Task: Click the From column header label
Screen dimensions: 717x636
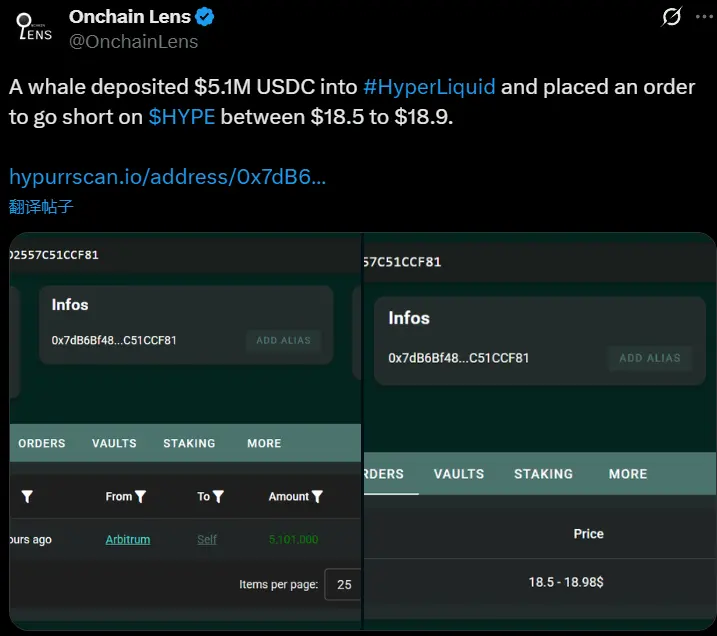Action: (x=118, y=497)
